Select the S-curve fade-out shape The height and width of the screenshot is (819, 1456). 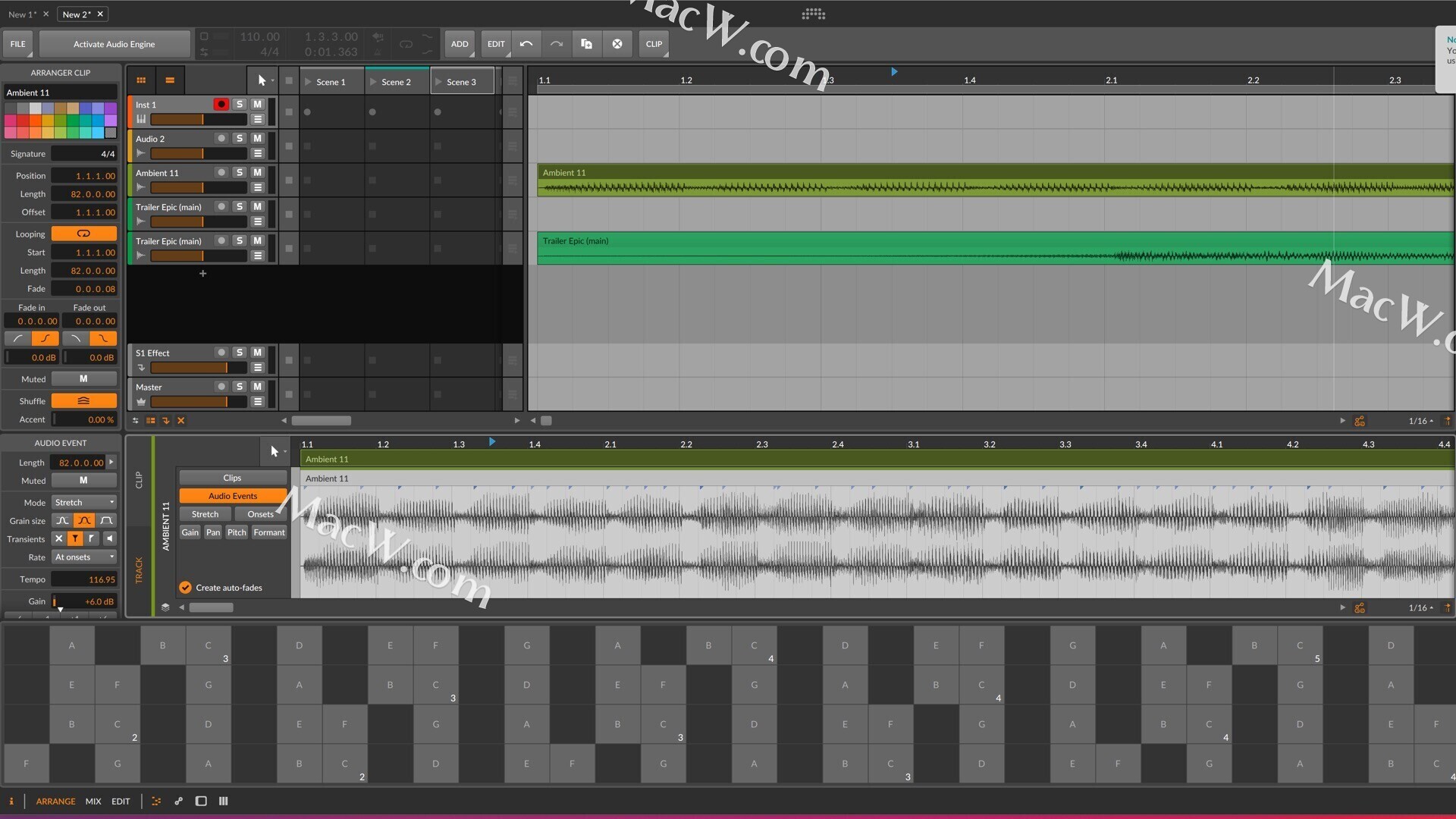[x=104, y=339]
